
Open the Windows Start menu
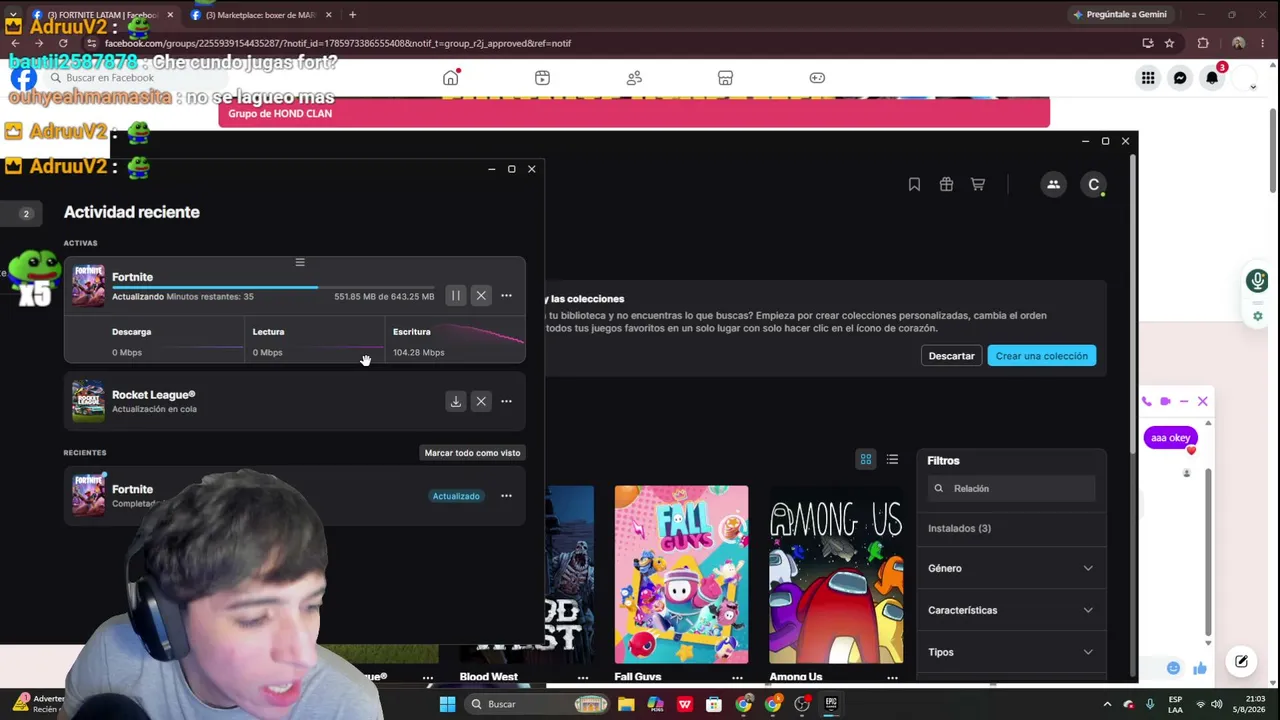447,704
